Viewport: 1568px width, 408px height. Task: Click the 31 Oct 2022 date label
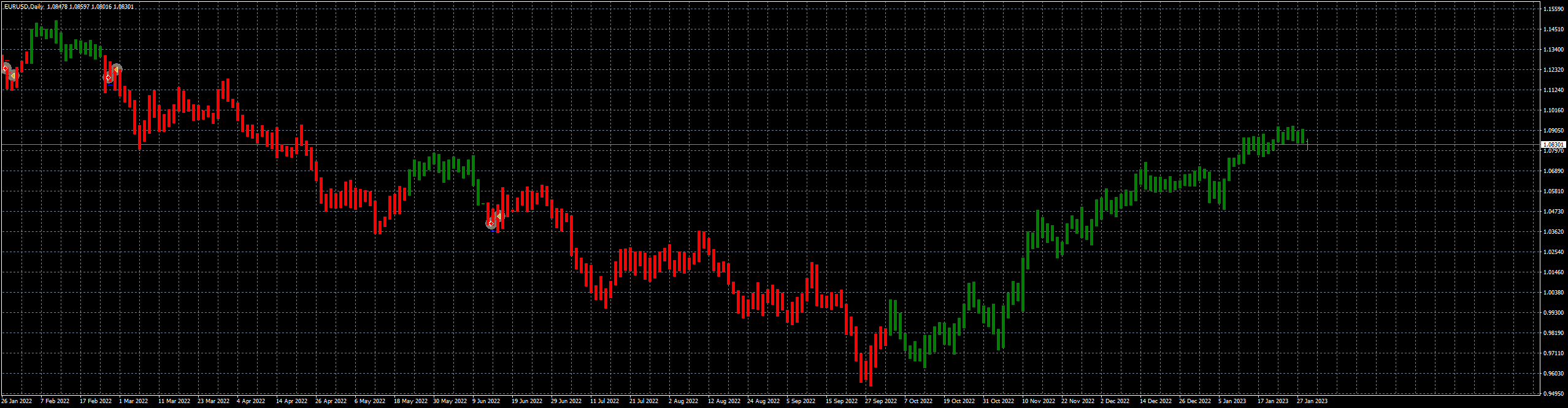(x=999, y=401)
